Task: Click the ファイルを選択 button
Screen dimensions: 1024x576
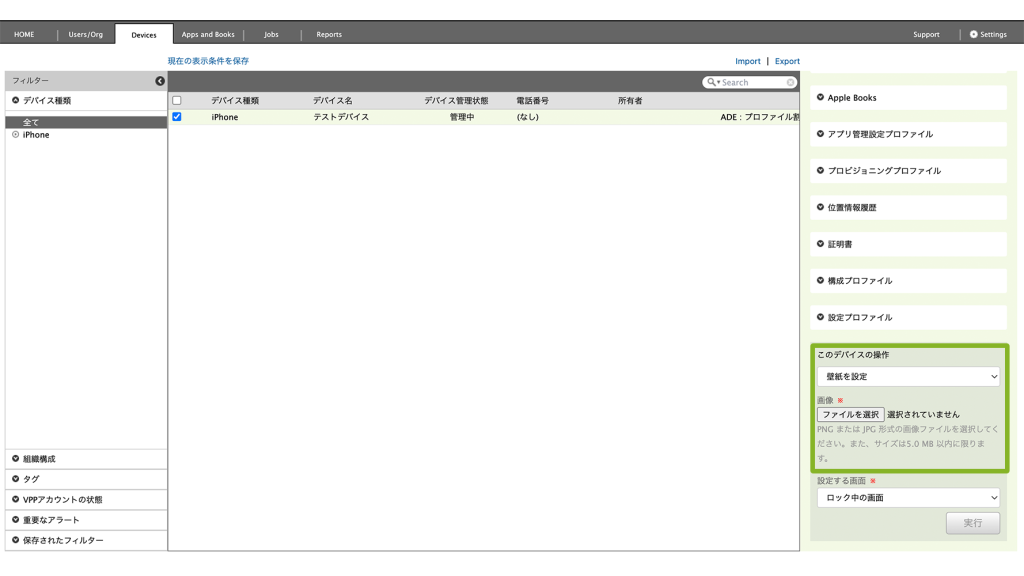Action: (850, 414)
